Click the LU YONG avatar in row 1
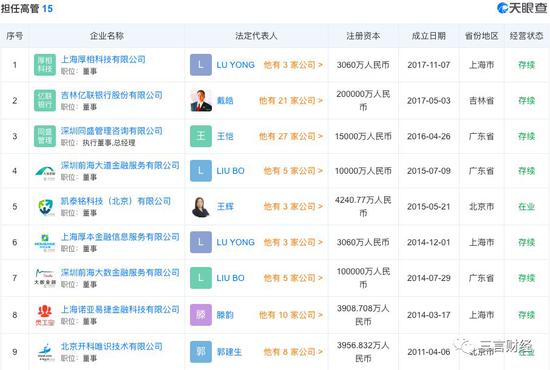This screenshot has height=370, width=550. pyautogui.click(x=201, y=65)
